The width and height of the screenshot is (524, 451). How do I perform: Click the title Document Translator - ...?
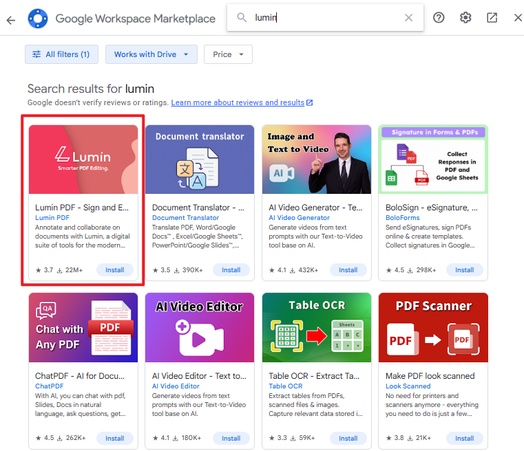click(x=198, y=207)
